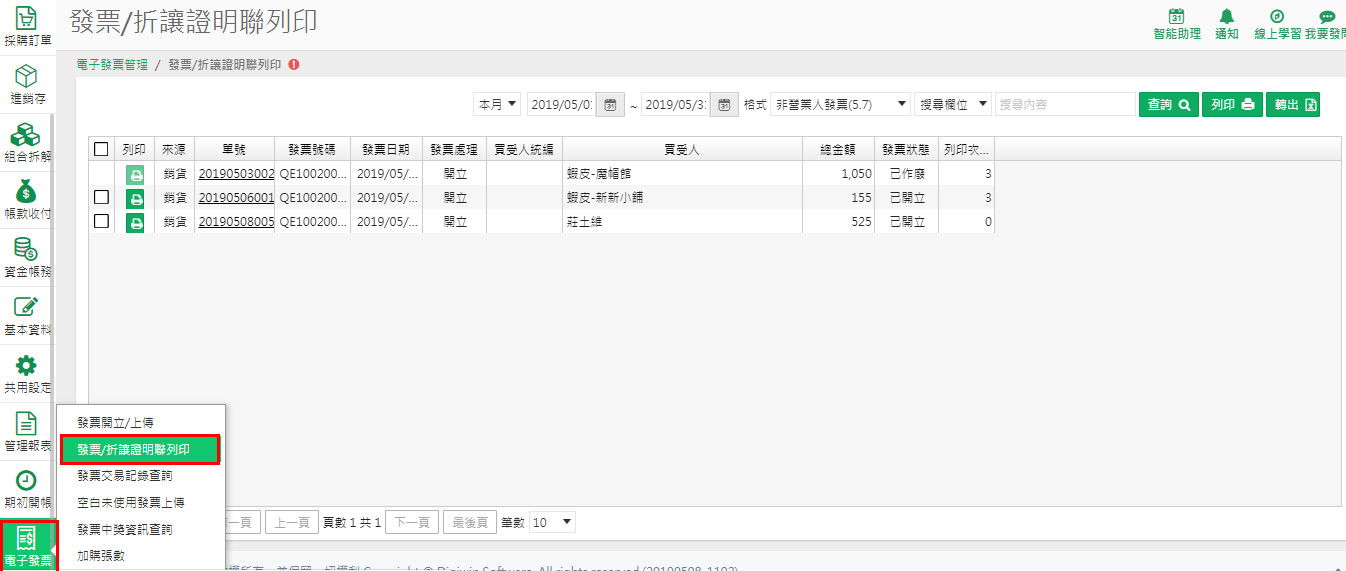This screenshot has height=571, width=1346.
Task: Click the print icon for order 20190508005
Action: 135,222
